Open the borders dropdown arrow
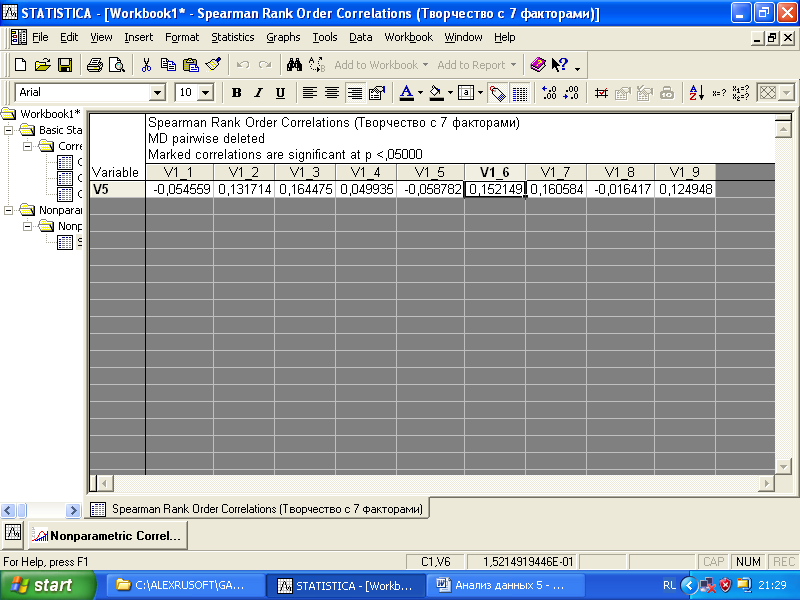This screenshot has width=800, height=600. pyautogui.click(x=480, y=93)
